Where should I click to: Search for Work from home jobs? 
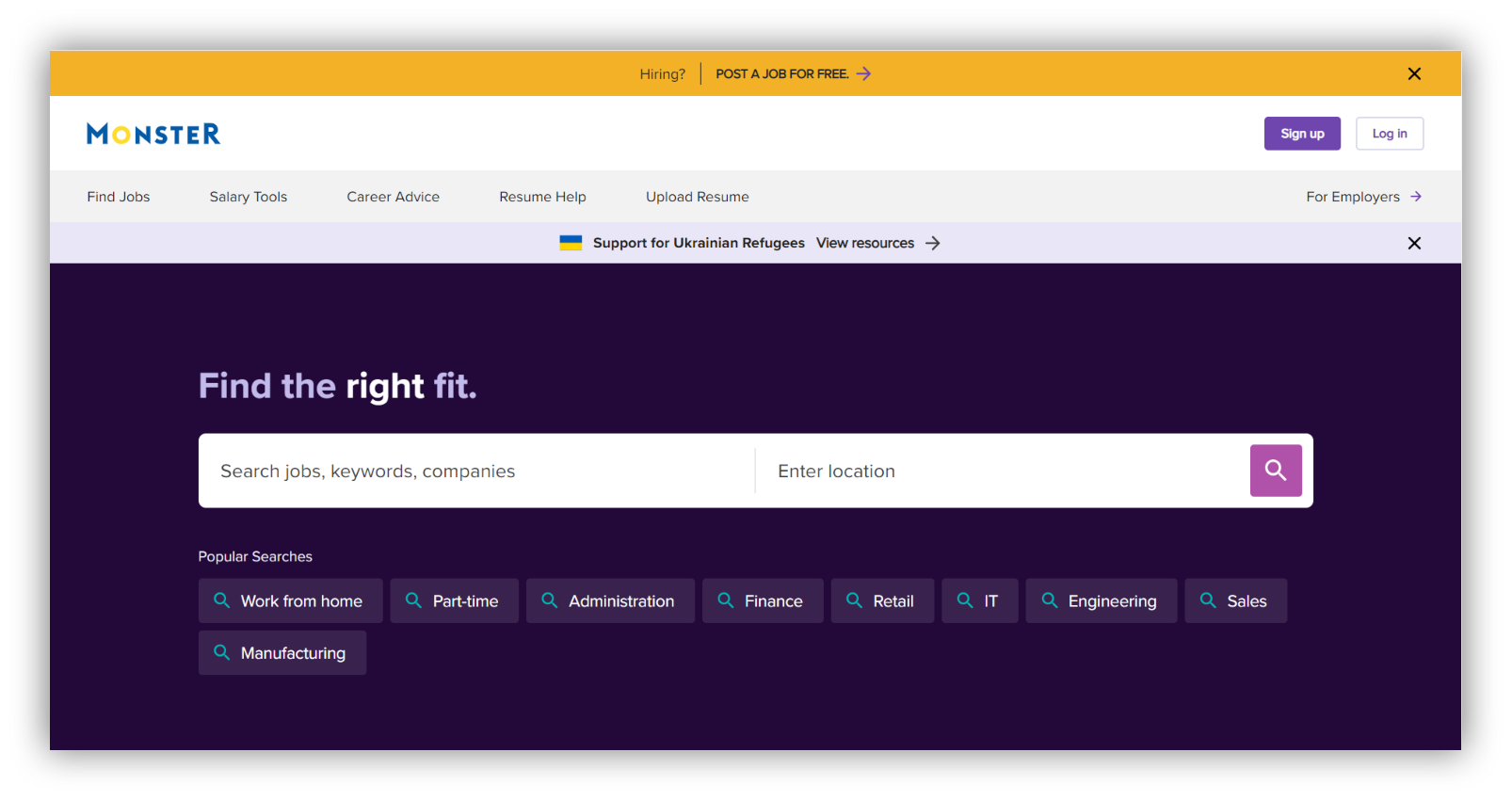coord(291,600)
